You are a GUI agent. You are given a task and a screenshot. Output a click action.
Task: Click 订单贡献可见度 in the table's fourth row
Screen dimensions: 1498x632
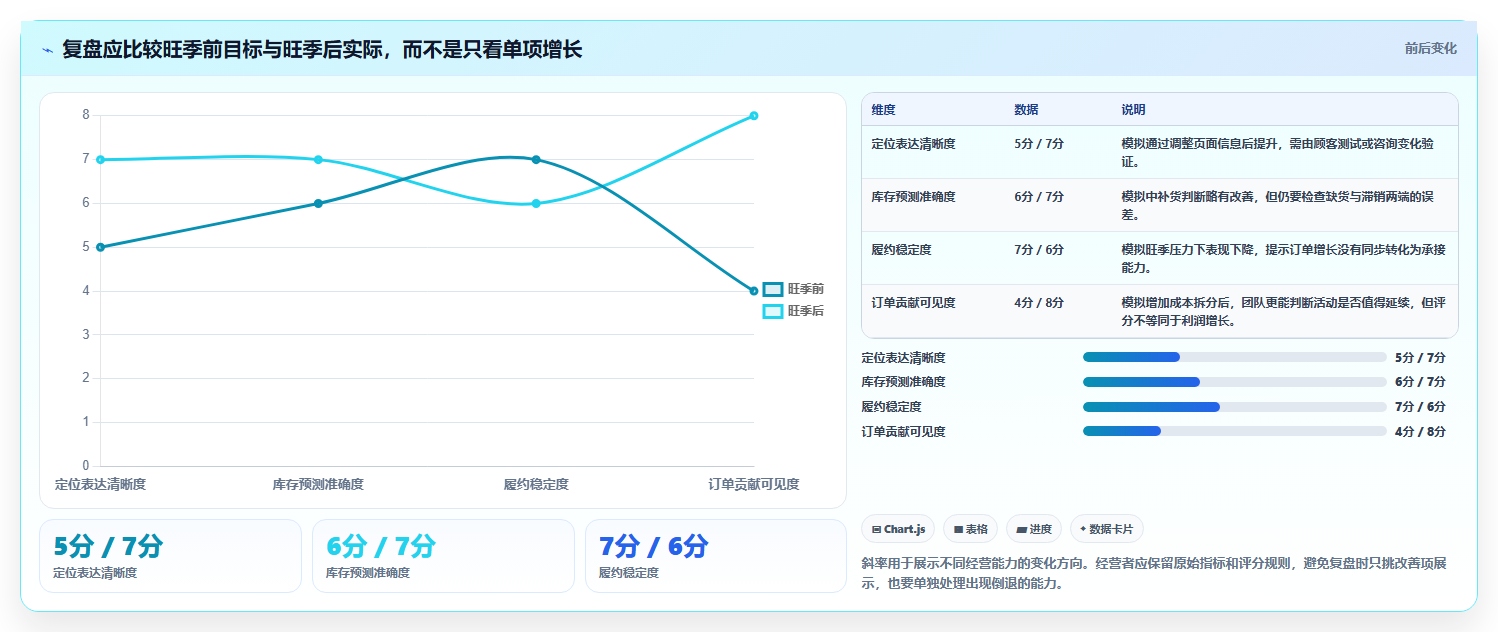click(913, 303)
